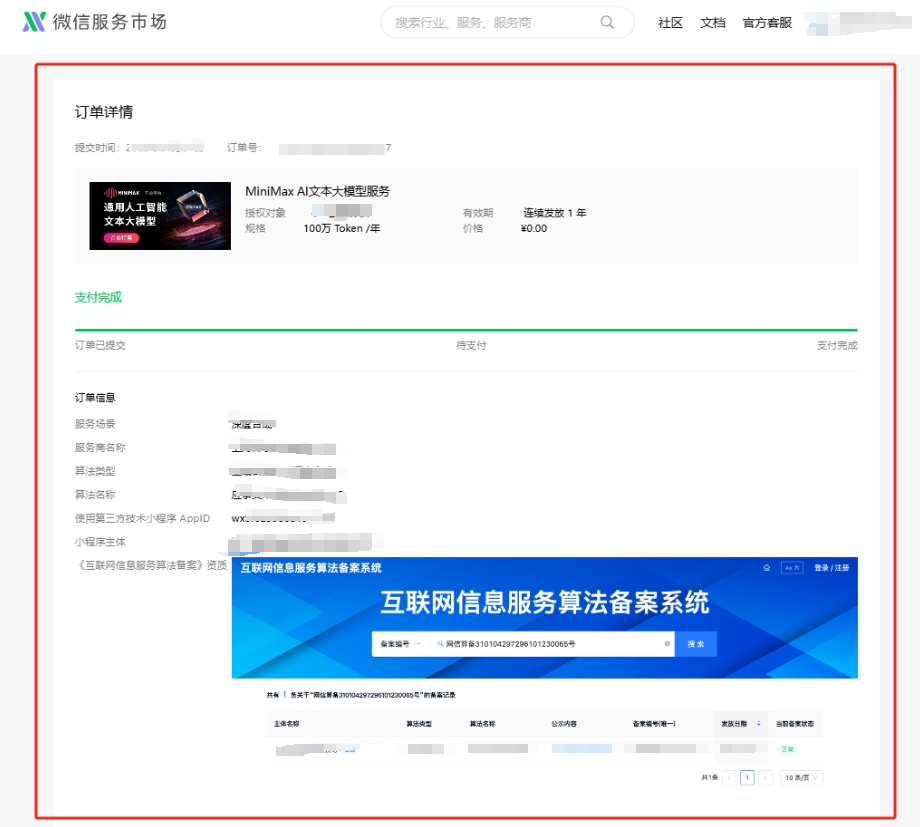
Task: Click the 《互联网信息服务算法备案》资质 label
Action: tap(151, 565)
